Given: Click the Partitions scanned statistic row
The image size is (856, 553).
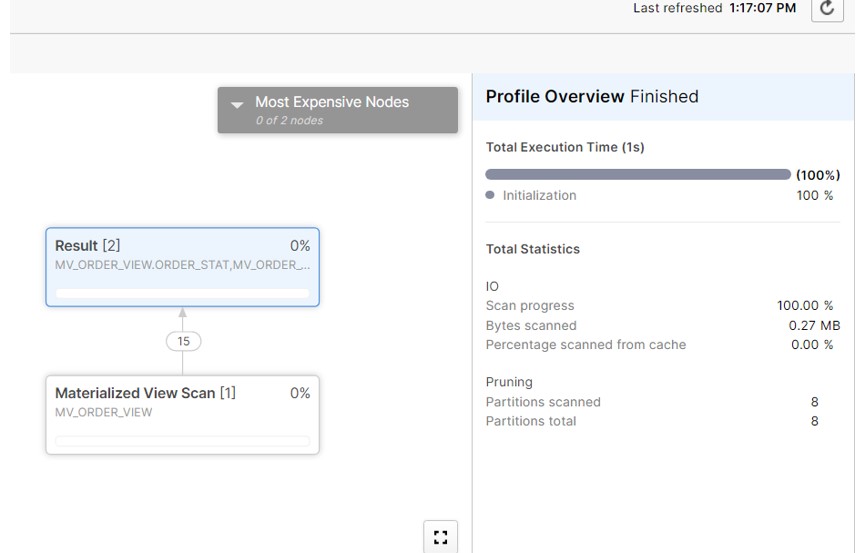Looking at the screenshot, I should (x=662, y=402).
